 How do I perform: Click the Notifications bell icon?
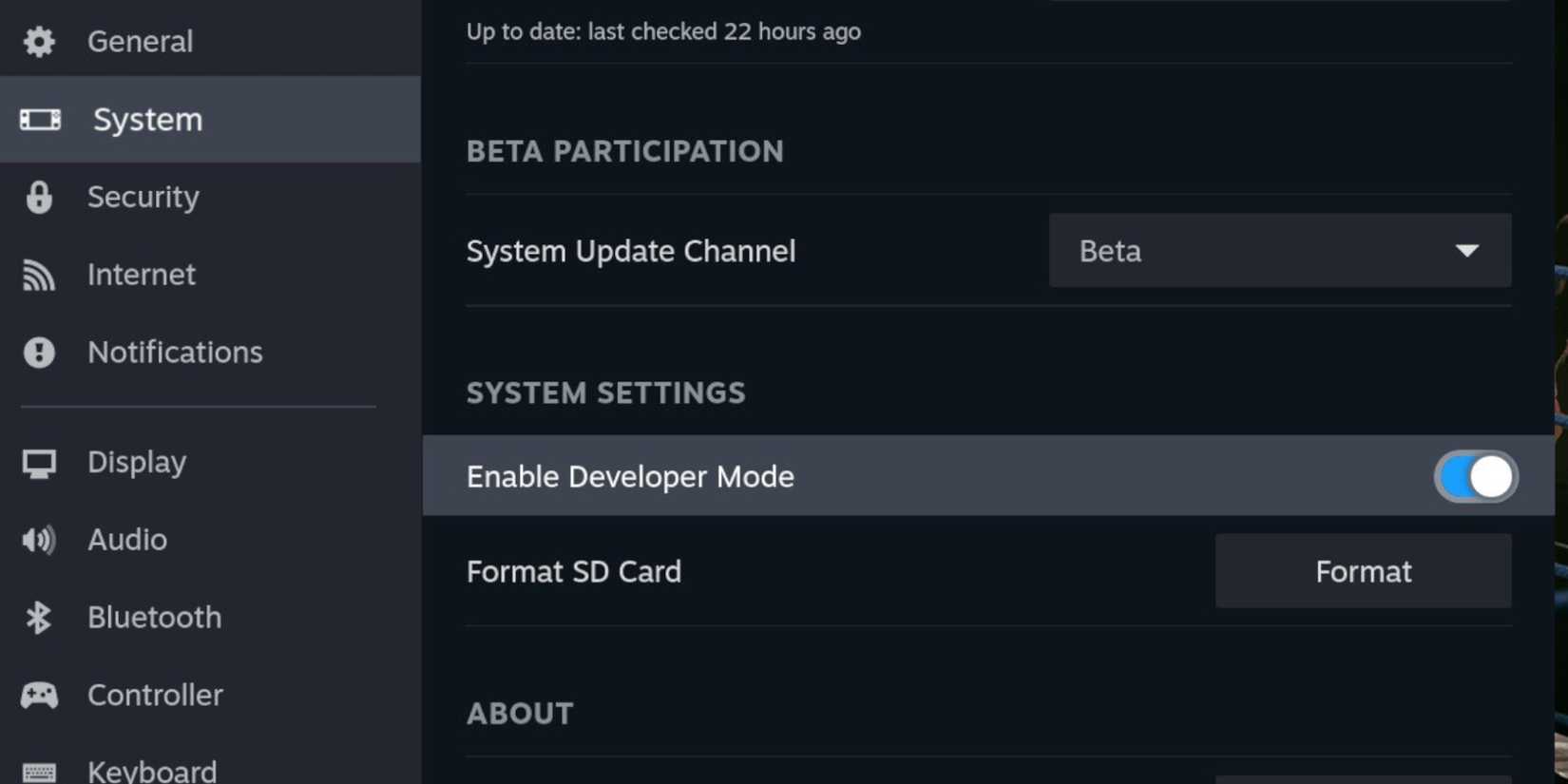(39, 352)
